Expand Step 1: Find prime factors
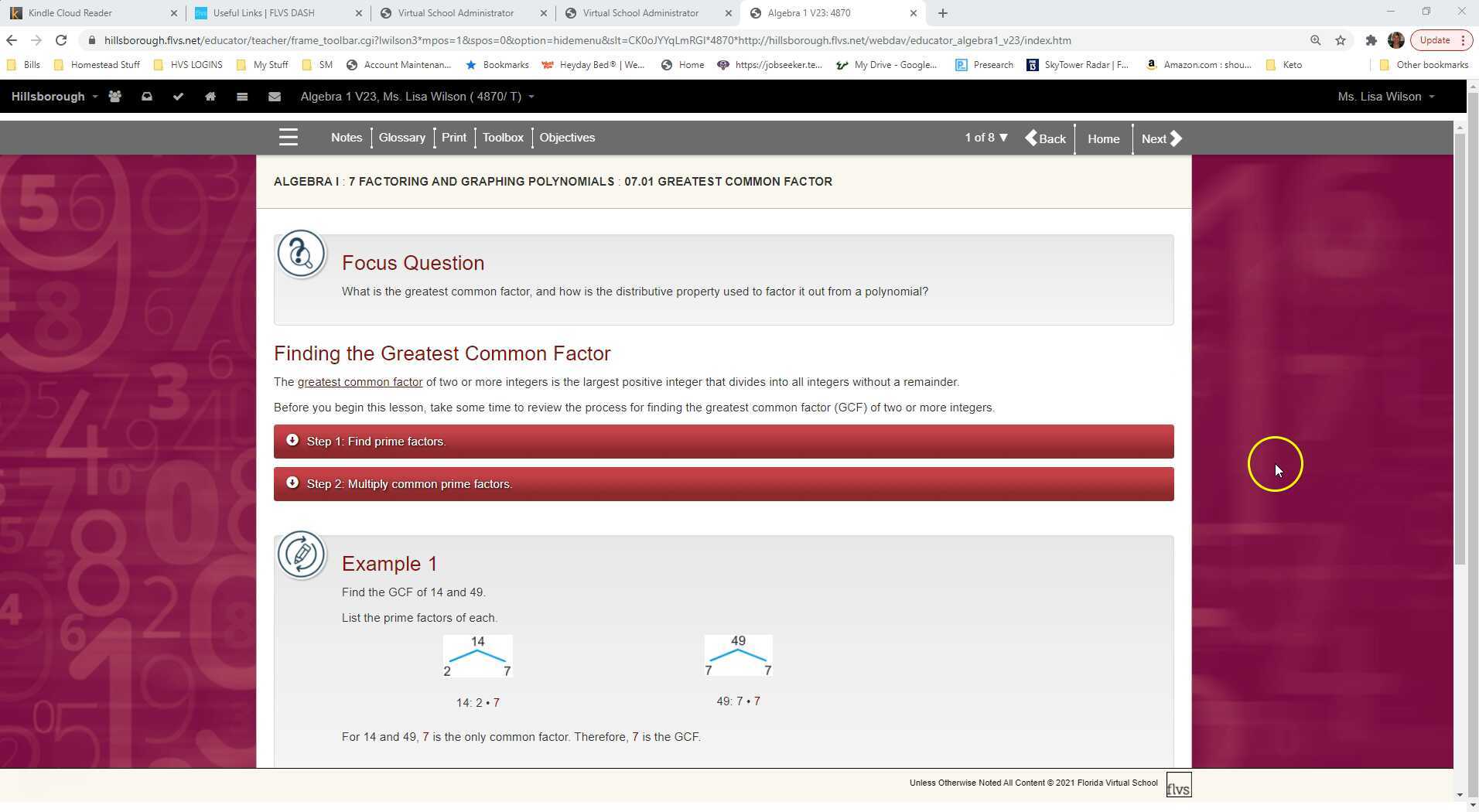The image size is (1479, 812). (x=723, y=441)
